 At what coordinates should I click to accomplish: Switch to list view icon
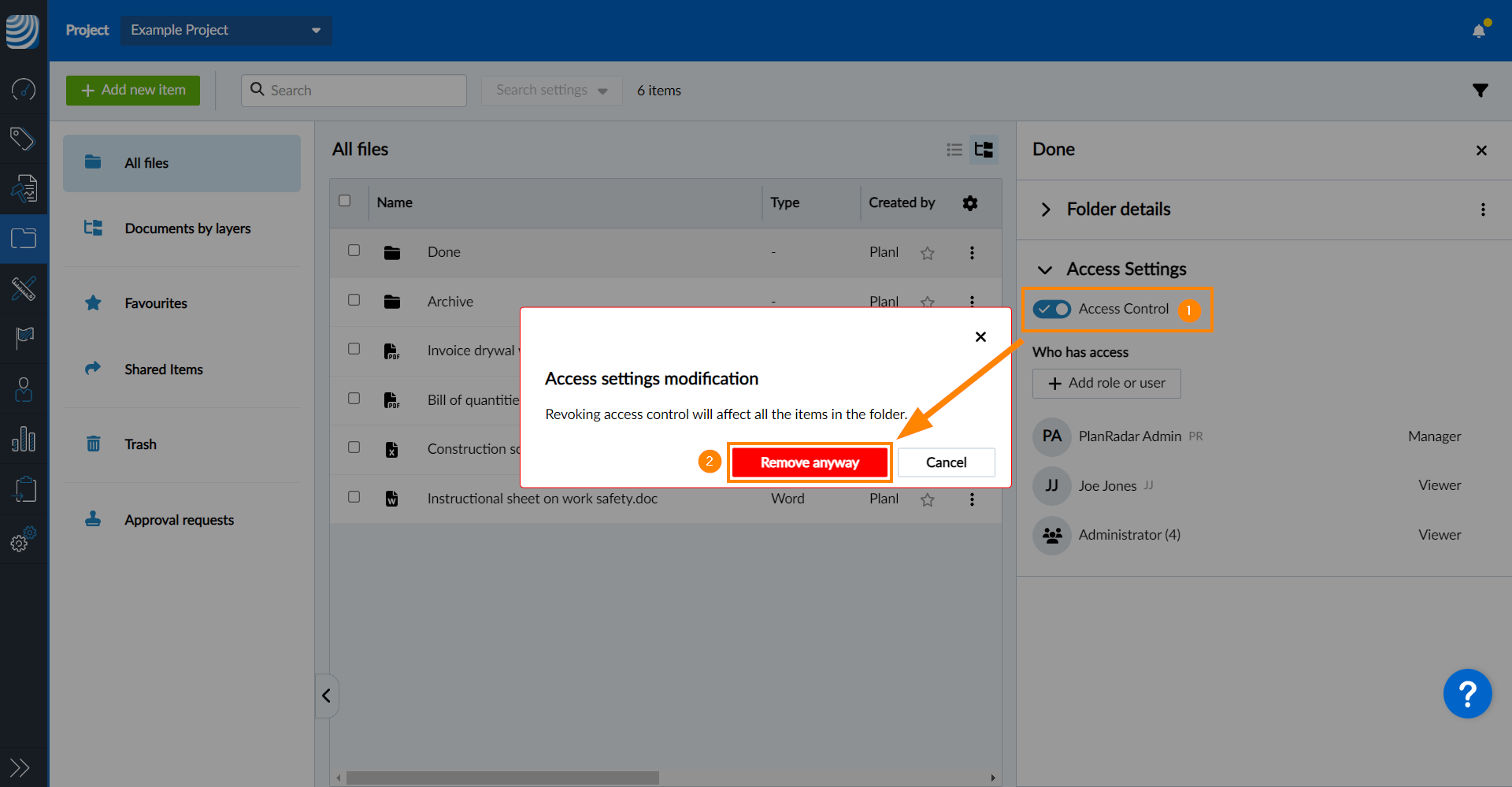[x=954, y=150]
